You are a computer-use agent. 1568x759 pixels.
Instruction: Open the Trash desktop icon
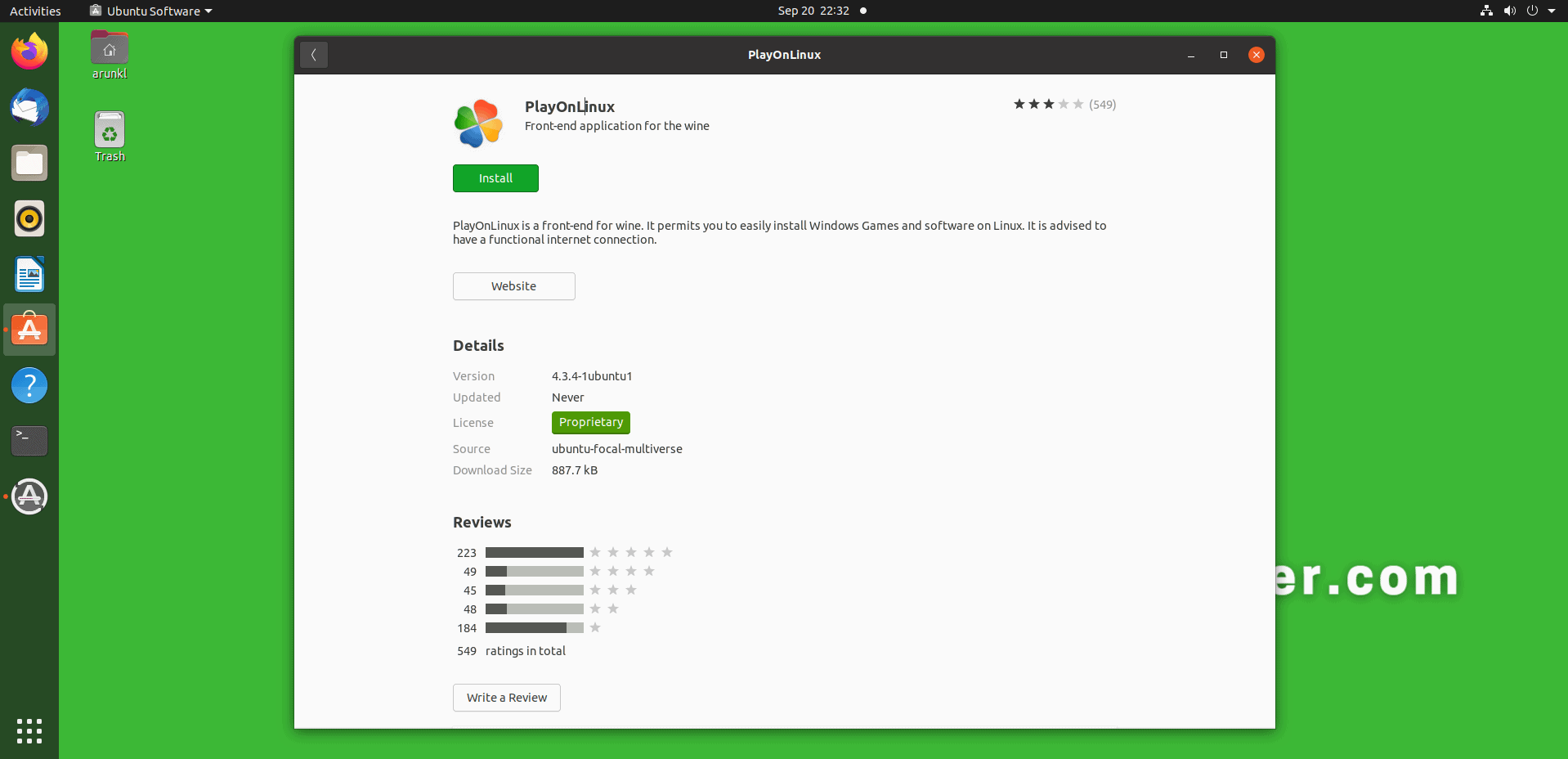pos(110,137)
